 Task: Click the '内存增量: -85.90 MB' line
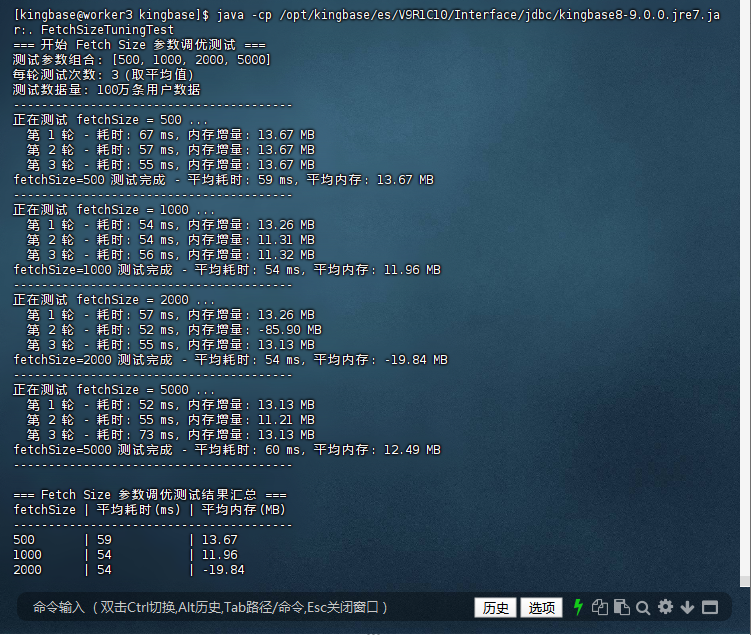[174, 330]
